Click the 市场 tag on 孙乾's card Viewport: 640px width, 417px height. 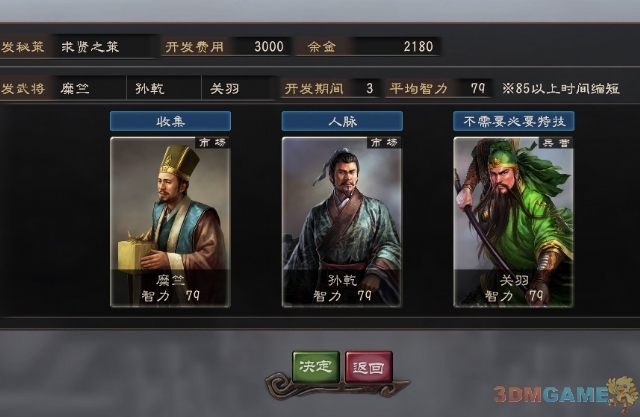pos(384,142)
